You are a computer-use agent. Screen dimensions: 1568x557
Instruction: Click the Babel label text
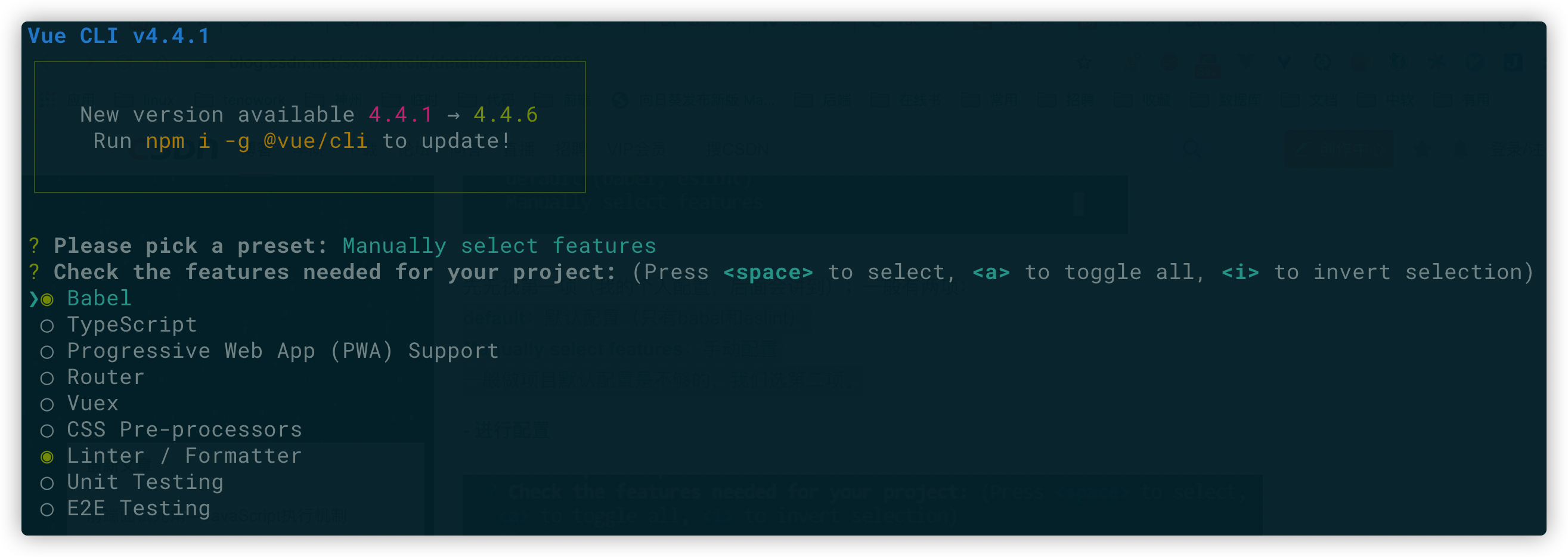coord(99,298)
